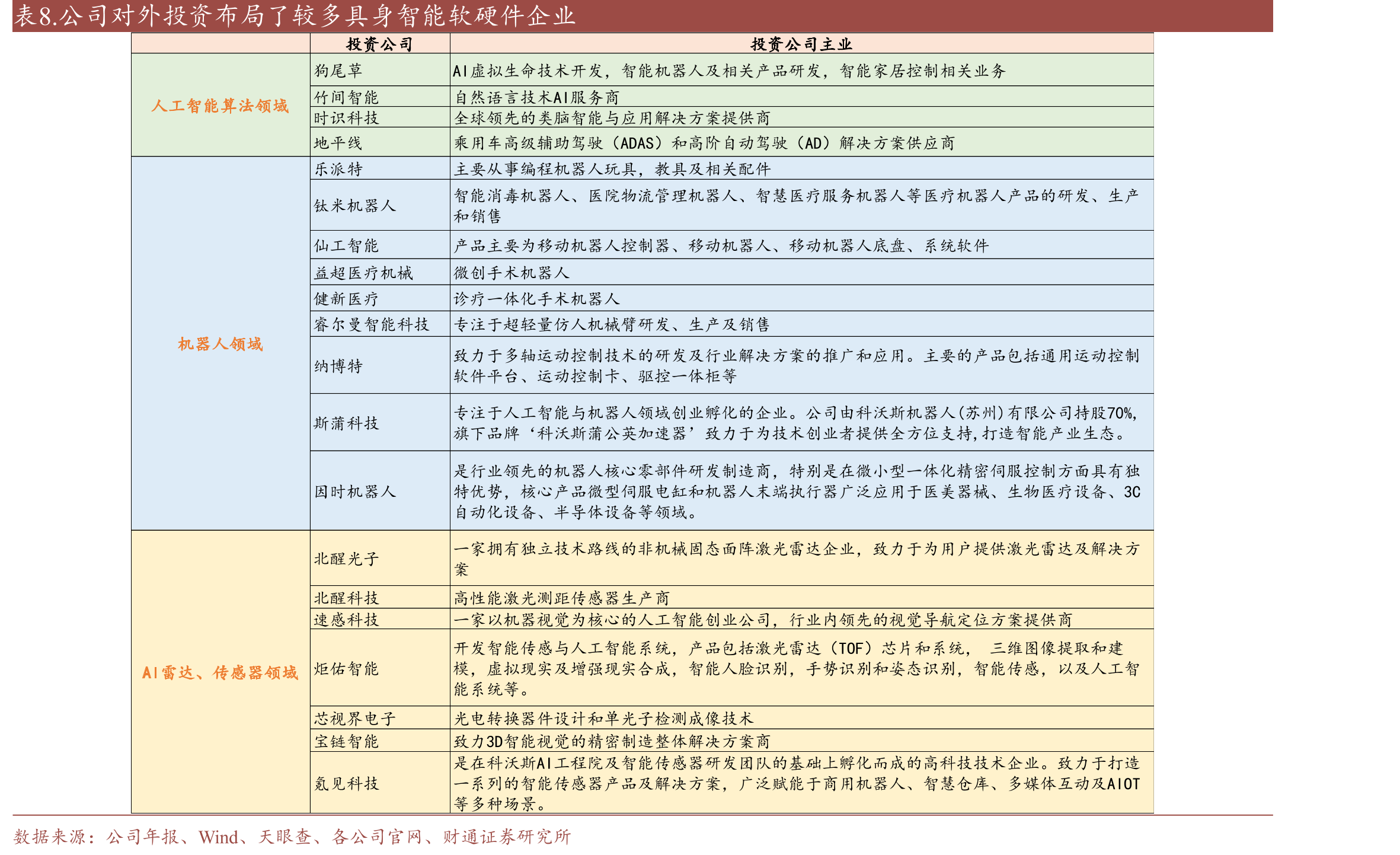Select the 乐派特 company cell

click(380, 168)
